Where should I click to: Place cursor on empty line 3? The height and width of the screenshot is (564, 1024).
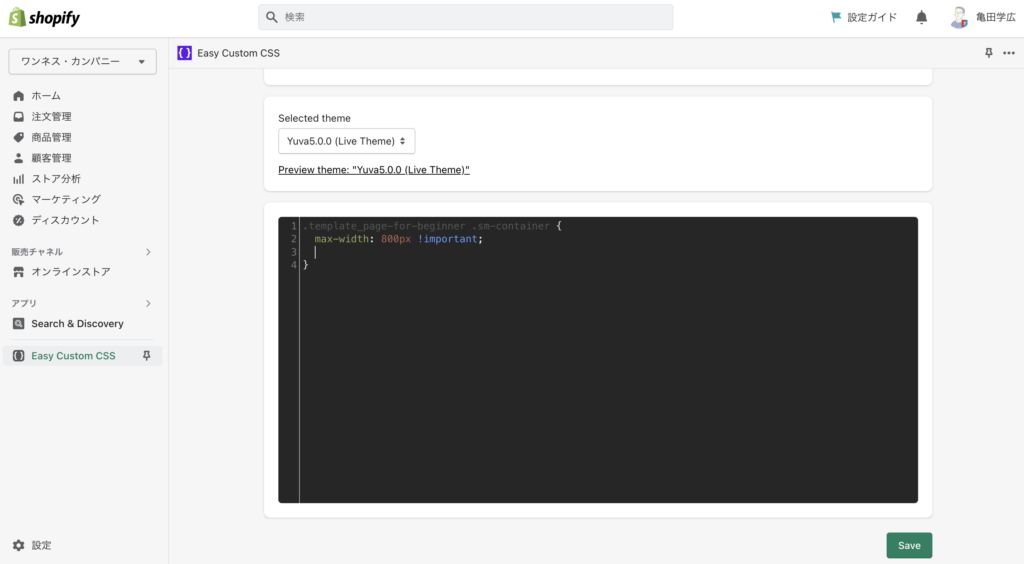tap(611, 252)
